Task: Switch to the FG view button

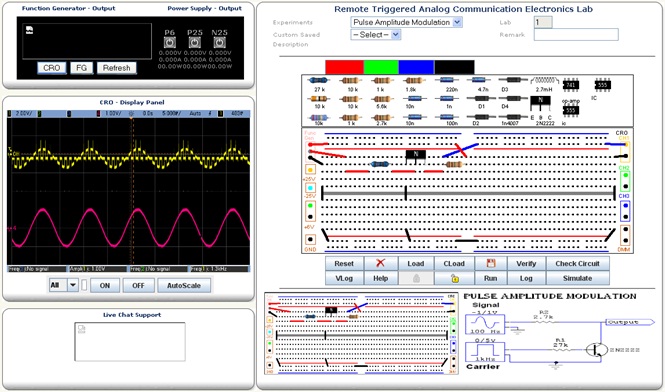Action: click(x=81, y=68)
